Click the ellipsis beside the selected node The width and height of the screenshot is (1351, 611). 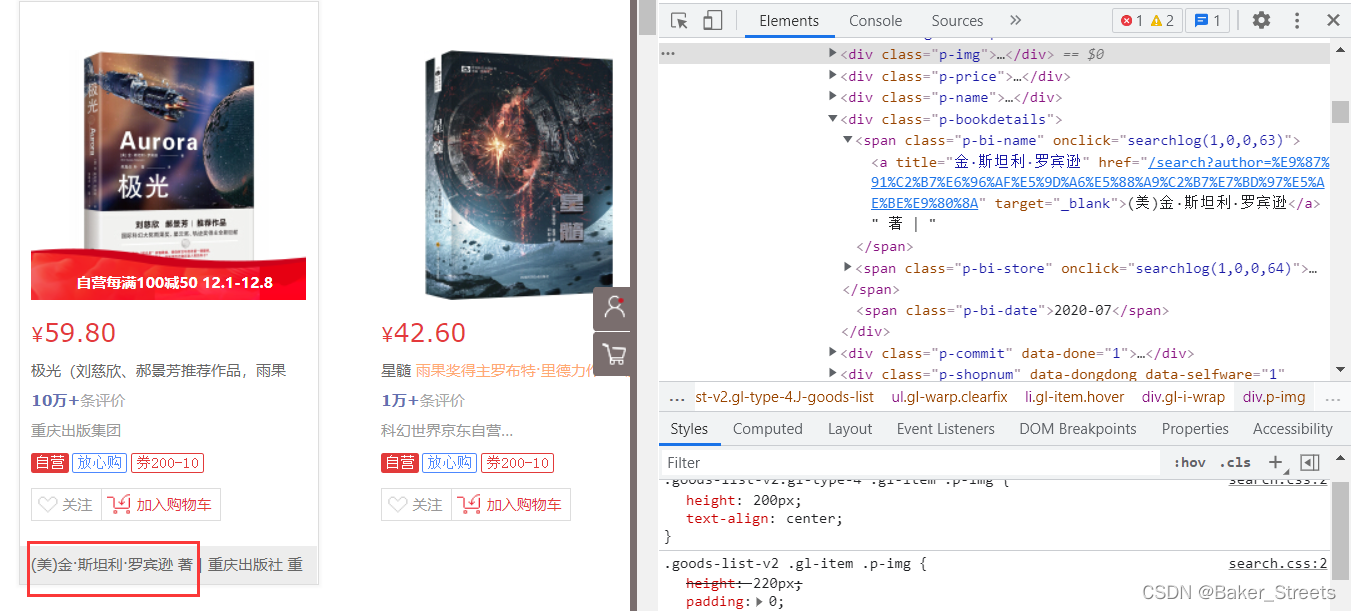click(668, 54)
